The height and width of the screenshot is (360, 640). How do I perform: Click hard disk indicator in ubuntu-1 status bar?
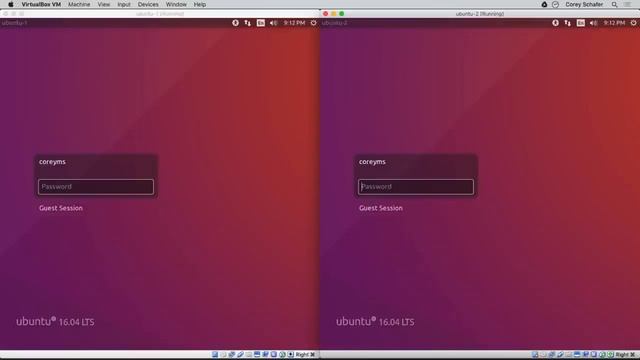click(x=215, y=355)
